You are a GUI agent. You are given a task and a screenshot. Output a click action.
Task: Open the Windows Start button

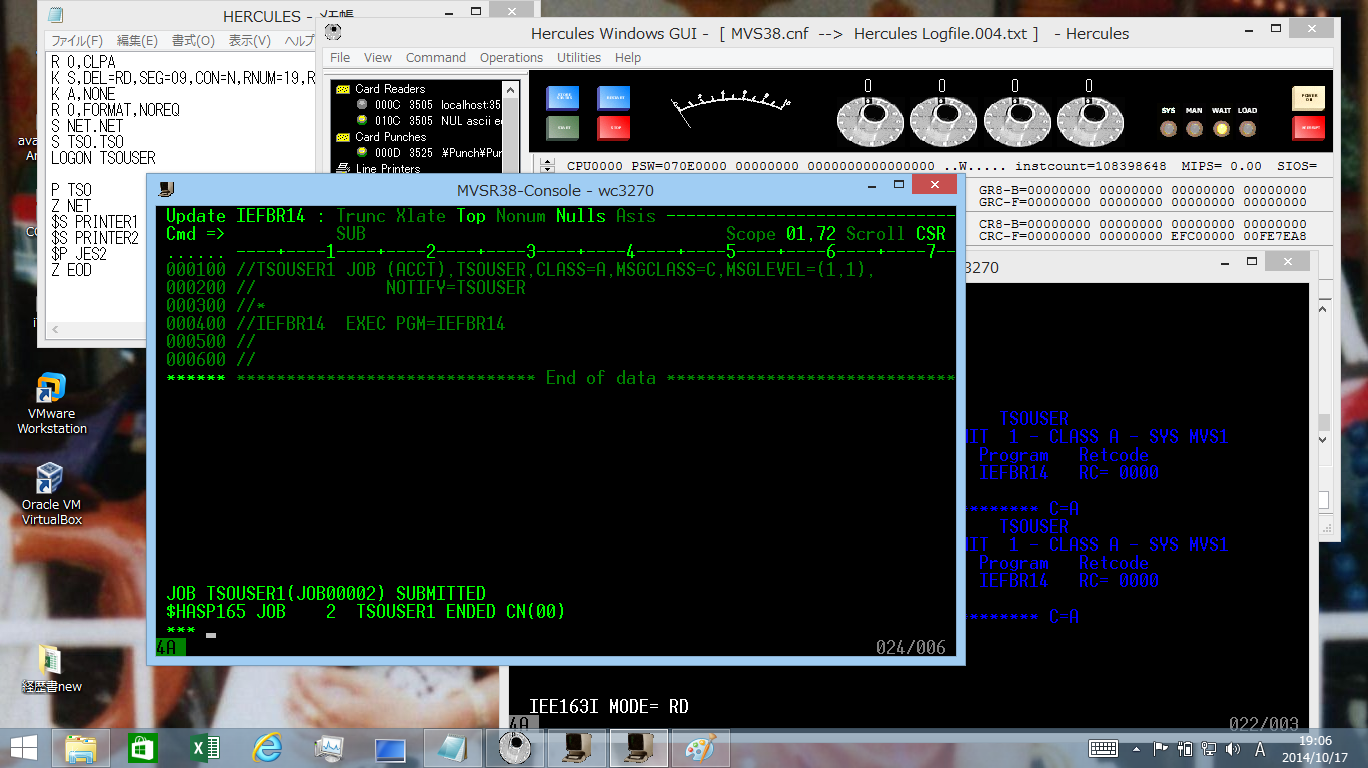tap(24, 748)
